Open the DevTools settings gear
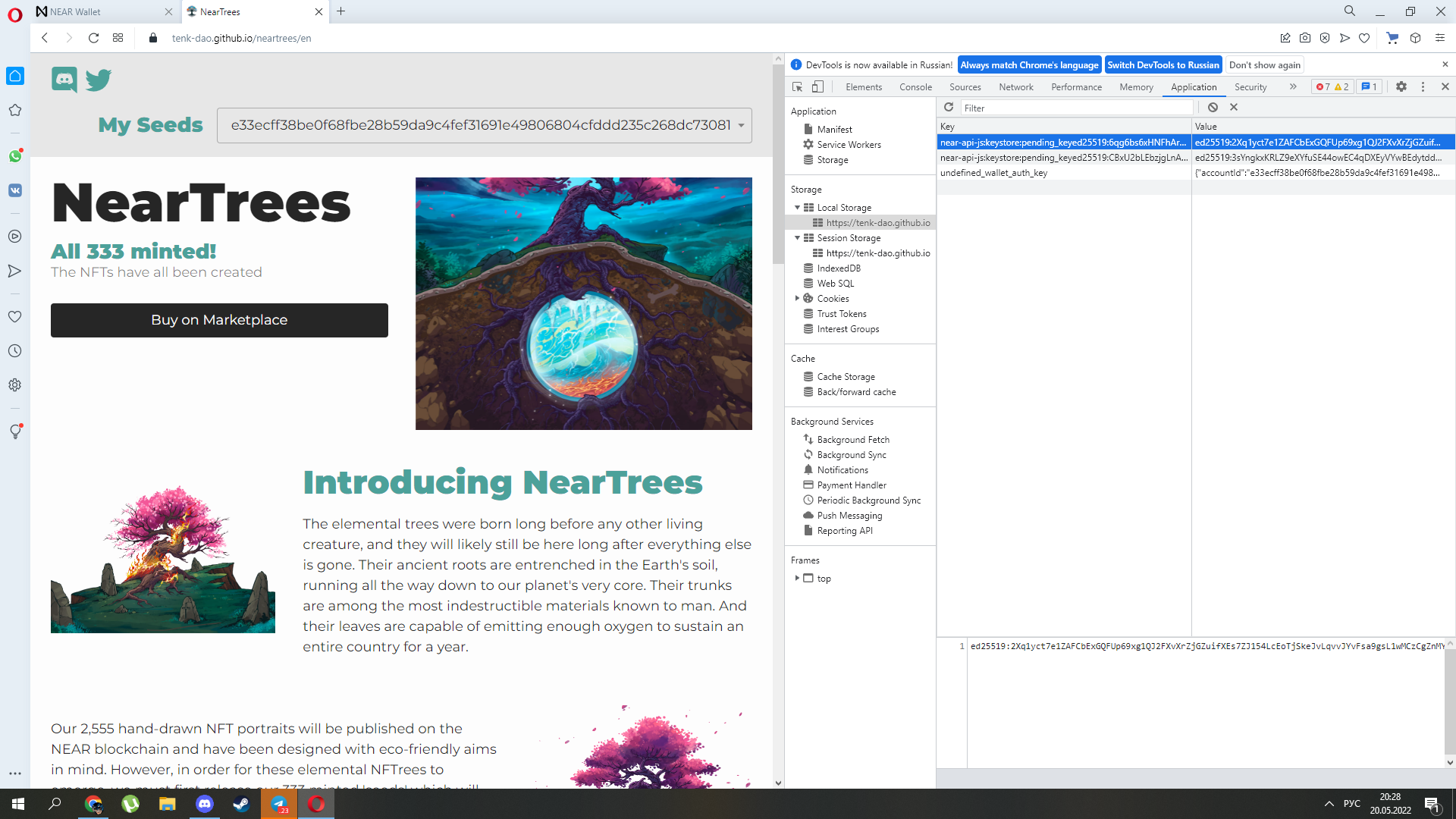Viewport: 1456px width, 819px height. [1401, 86]
